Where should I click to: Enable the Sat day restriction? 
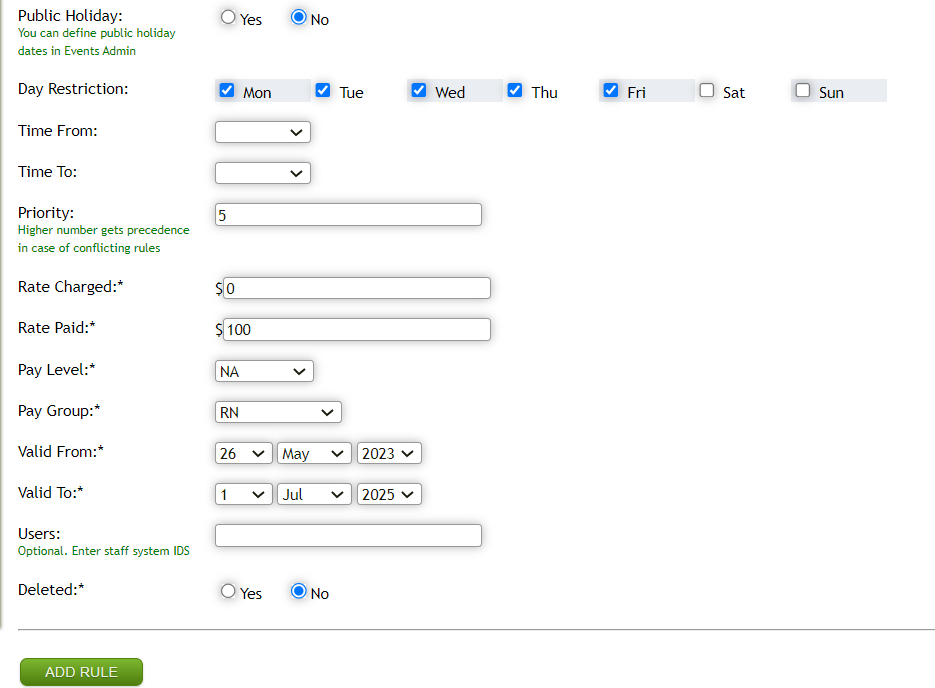(706, 90)
